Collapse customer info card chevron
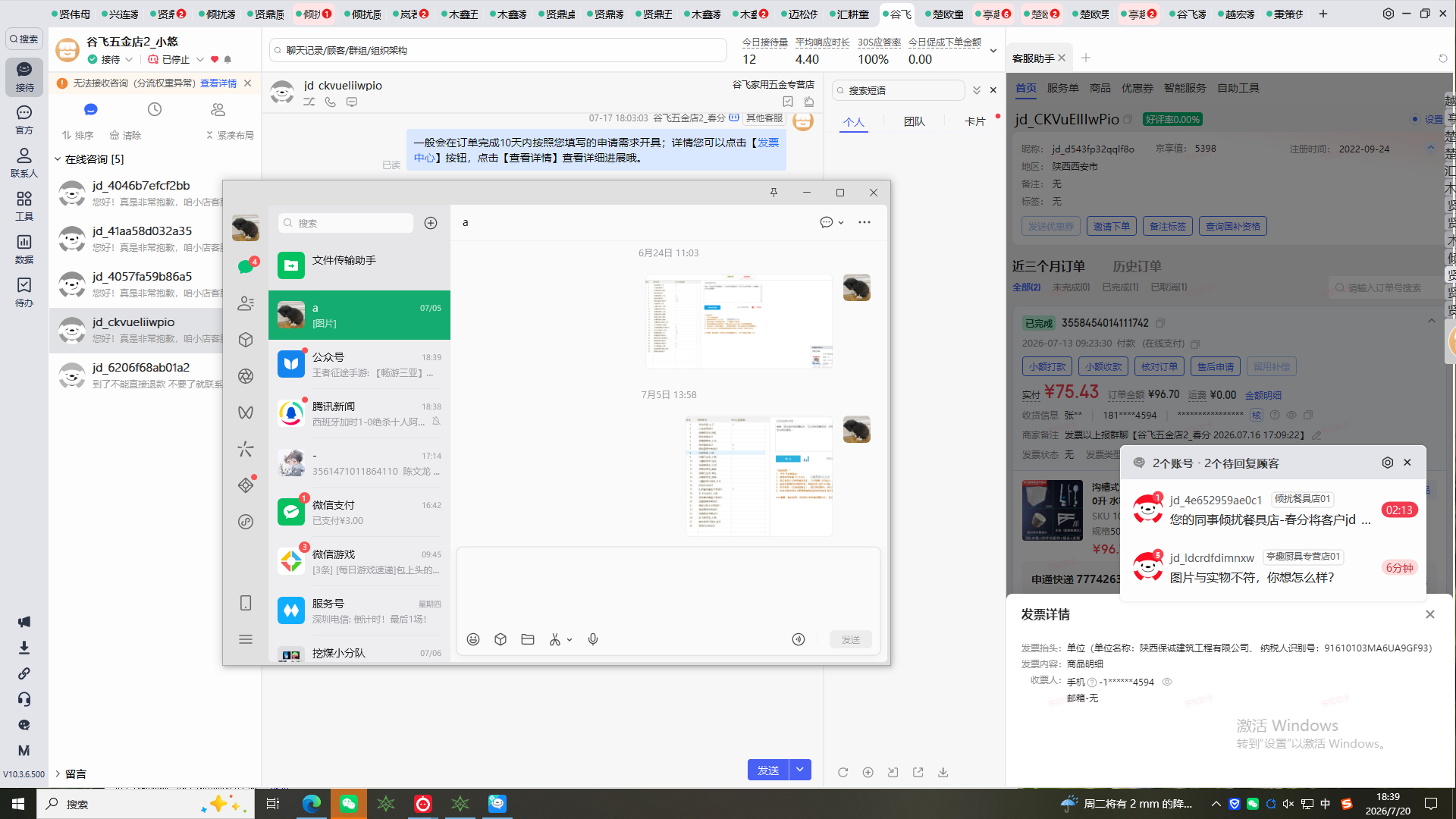This screenshot has width=1456, height=819. pos(1431,147)
